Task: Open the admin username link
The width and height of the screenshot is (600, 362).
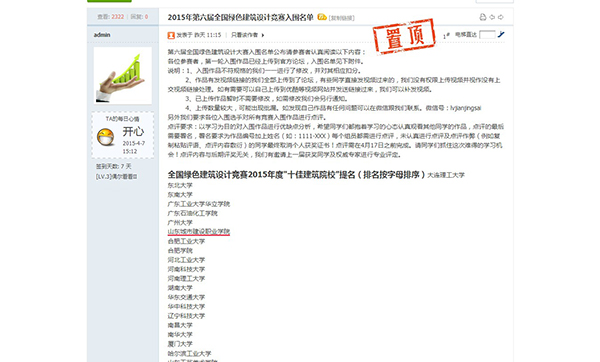Action: [102, 35]
